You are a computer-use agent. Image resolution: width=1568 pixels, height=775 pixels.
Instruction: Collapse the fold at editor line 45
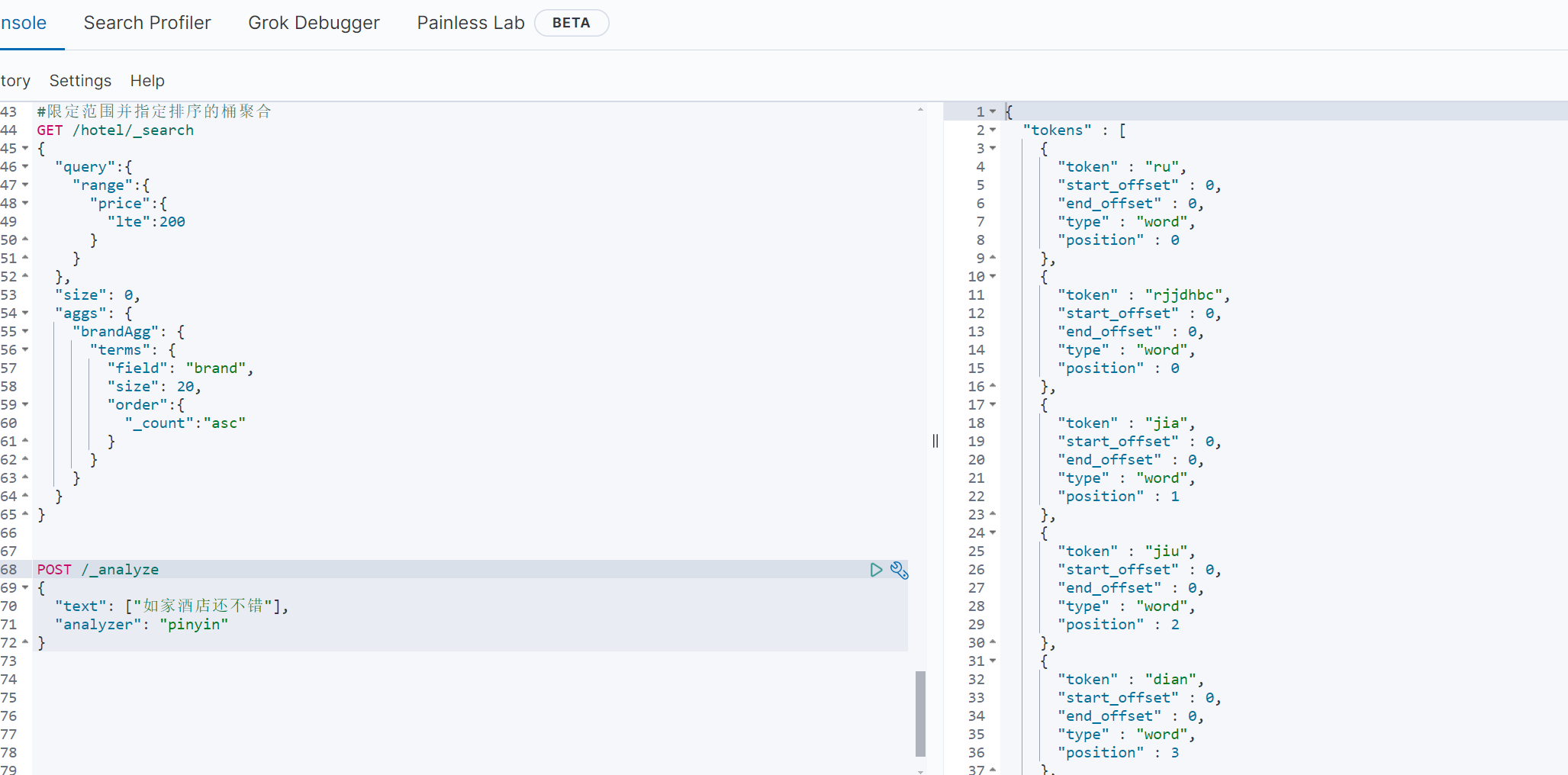click(25, 149)
